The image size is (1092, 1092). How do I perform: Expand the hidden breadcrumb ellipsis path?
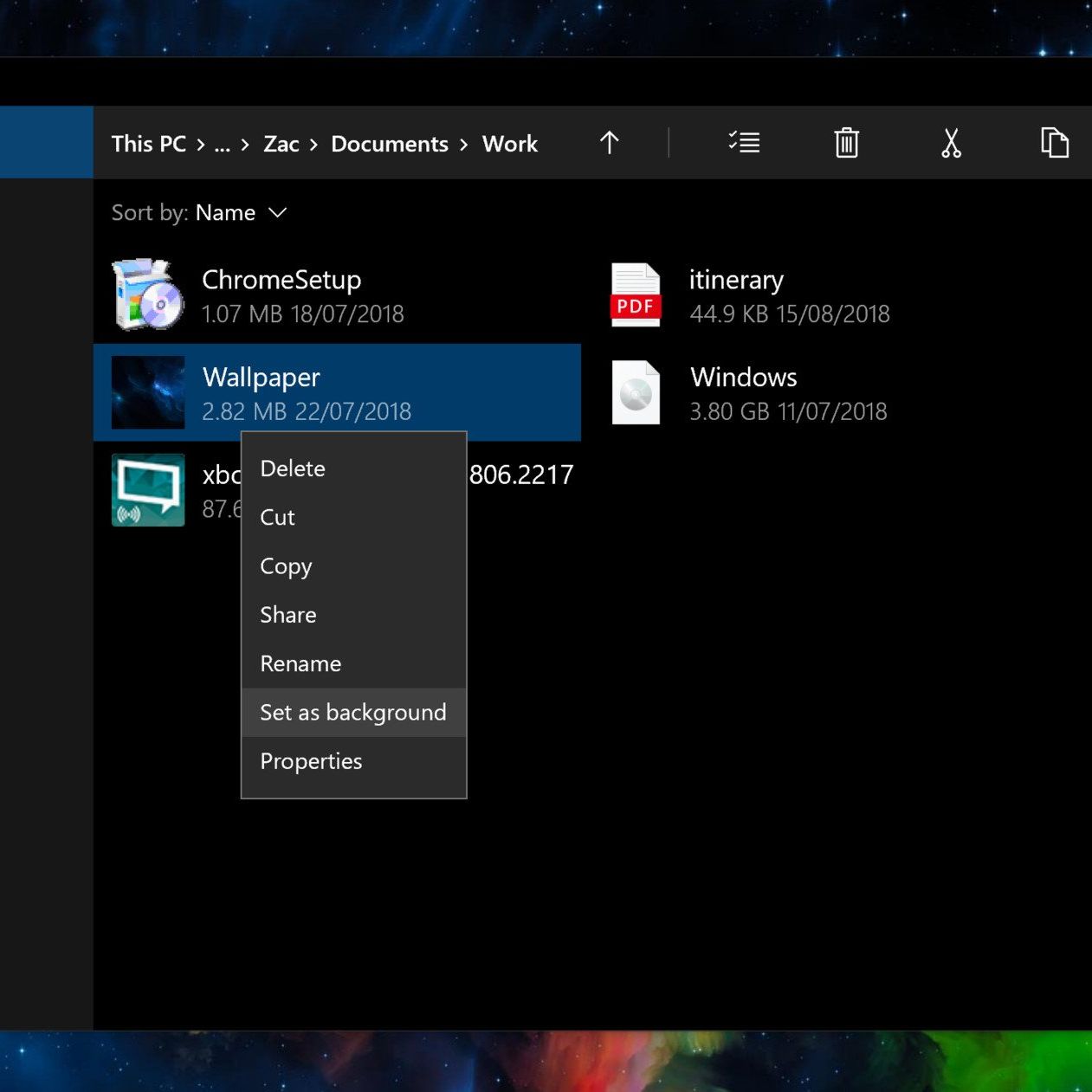tap(223, 145)
